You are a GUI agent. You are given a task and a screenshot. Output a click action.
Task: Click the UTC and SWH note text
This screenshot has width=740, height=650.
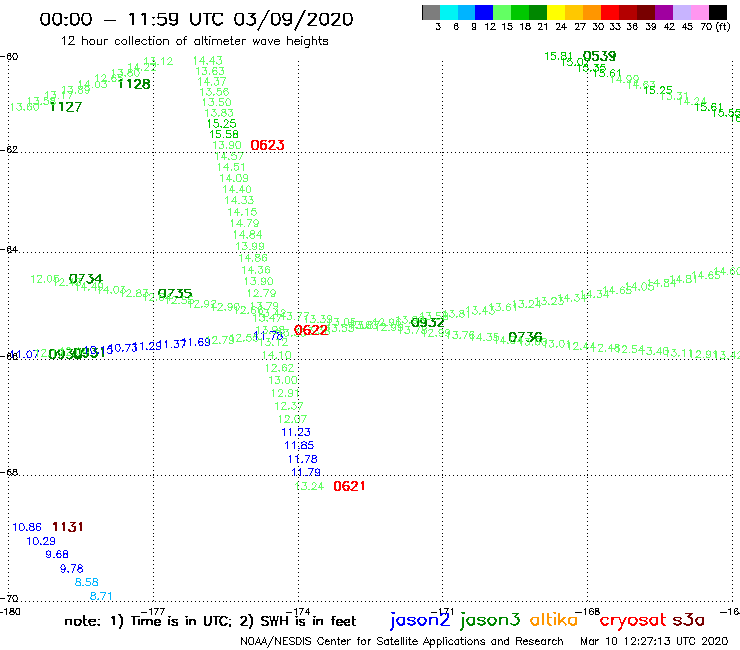(210, 621)
